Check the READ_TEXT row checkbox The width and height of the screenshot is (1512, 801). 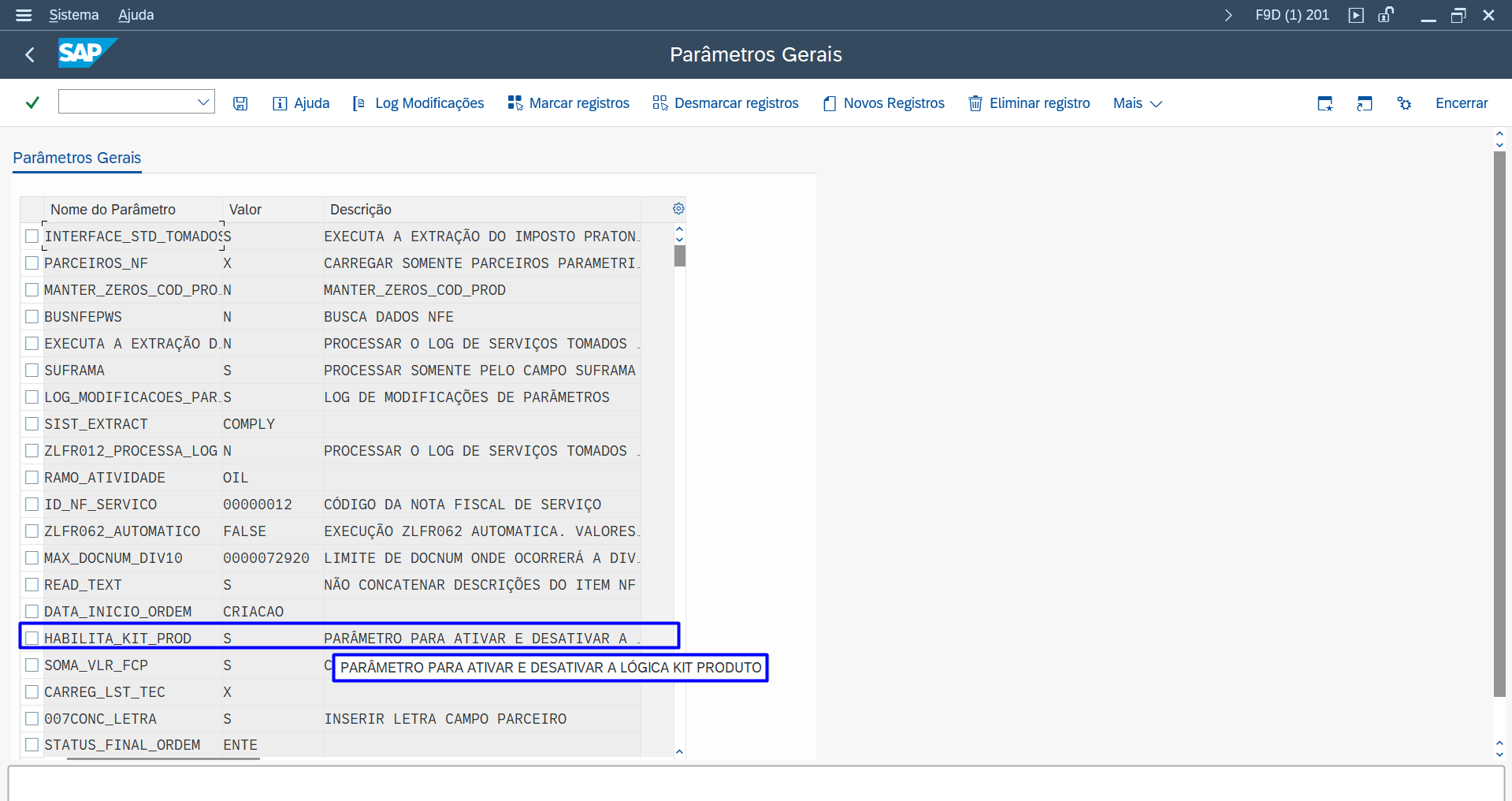(32, 585)
